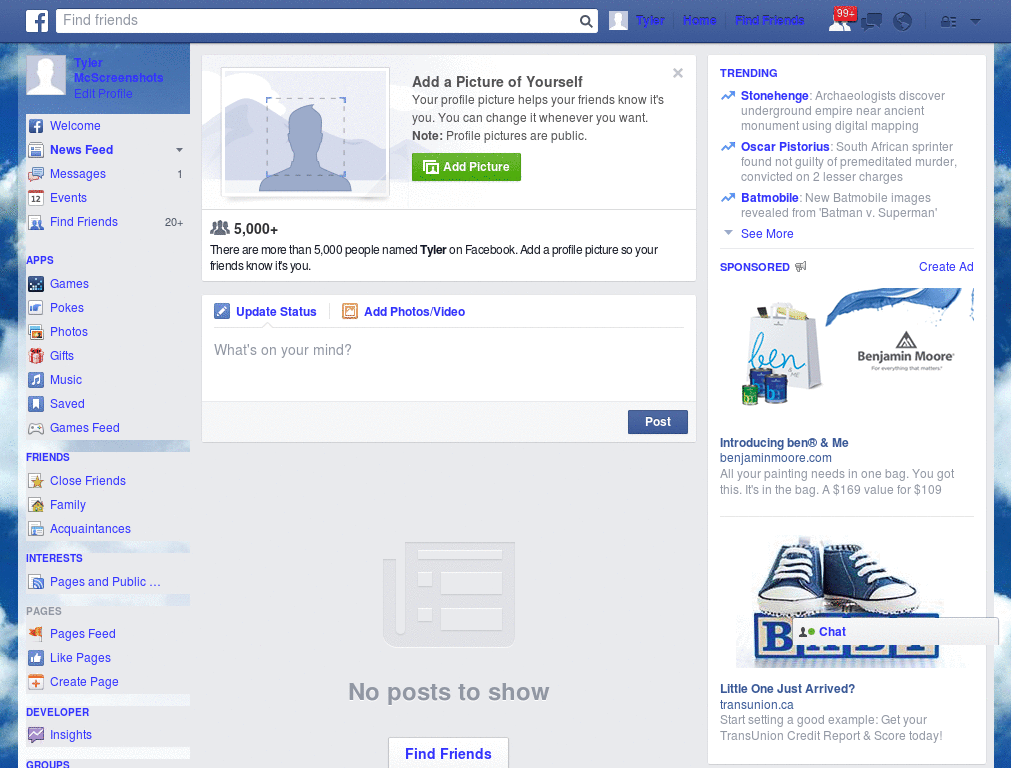Open Tyler McScreenshots profile name link
The height and width of the screenshot is (768, 1024).
(x=118, y=71)
